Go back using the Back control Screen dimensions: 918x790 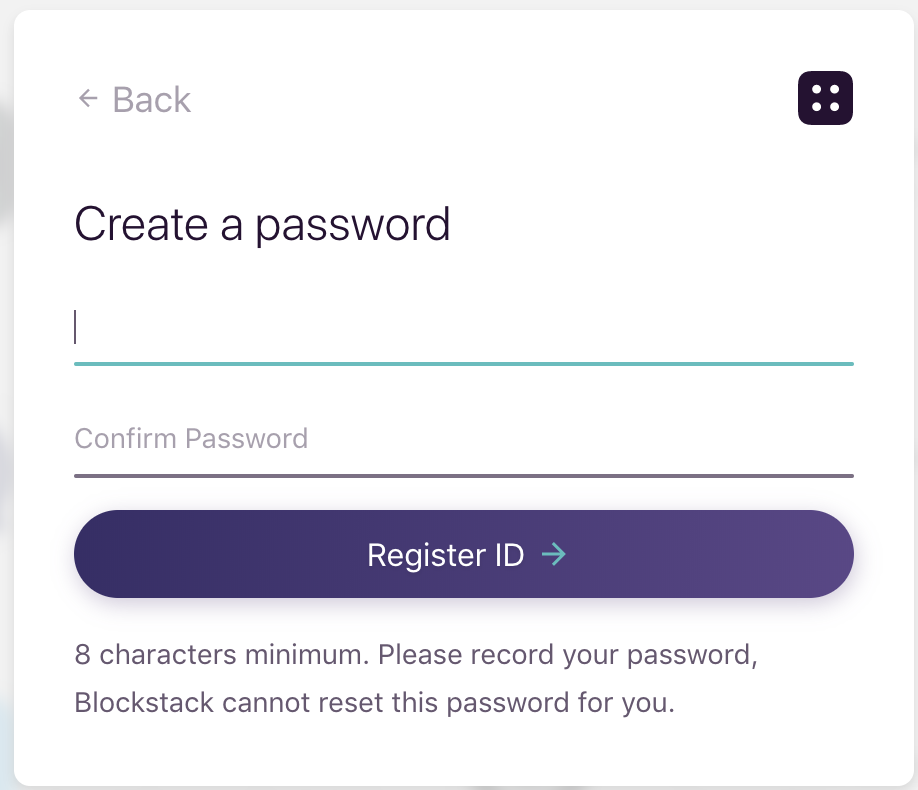click(x=133, y=99)
